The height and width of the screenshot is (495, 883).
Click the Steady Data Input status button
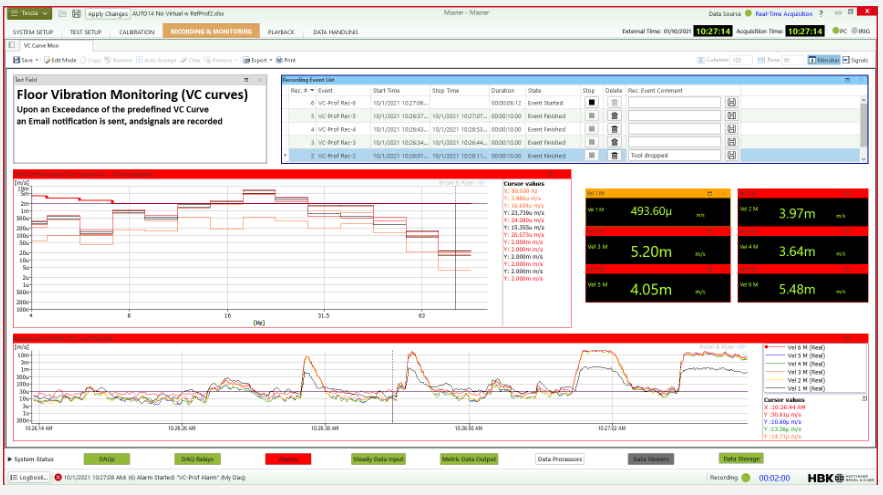click(x=378, y=460)
